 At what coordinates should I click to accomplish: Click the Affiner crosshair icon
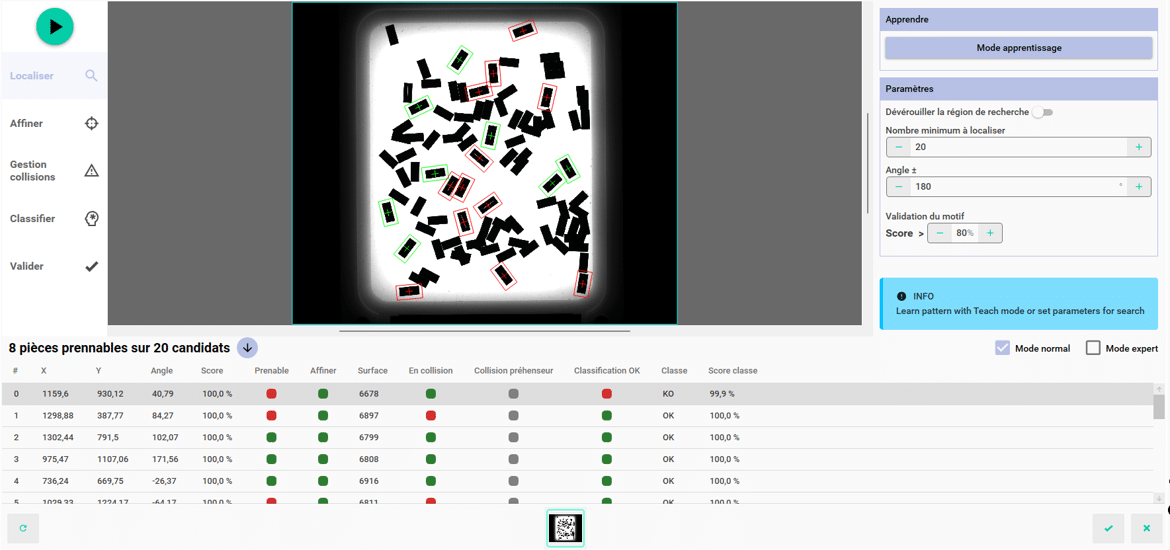[x=91, y=124]
